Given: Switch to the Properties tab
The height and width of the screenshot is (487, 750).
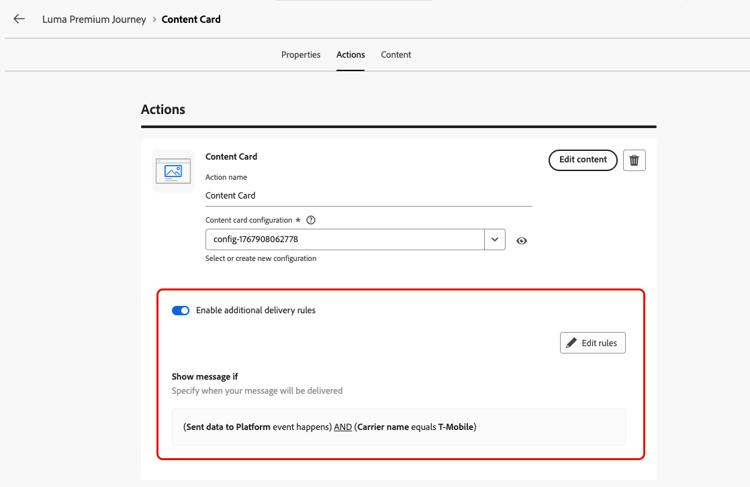Looking at the screenshot, I should 301,55.
